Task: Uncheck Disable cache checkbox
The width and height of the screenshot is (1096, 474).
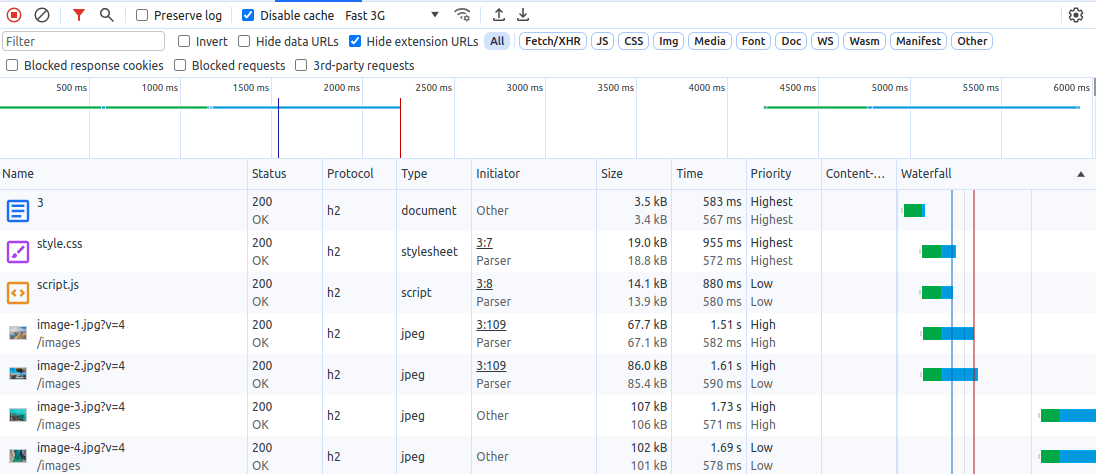Action: [248, 15]
